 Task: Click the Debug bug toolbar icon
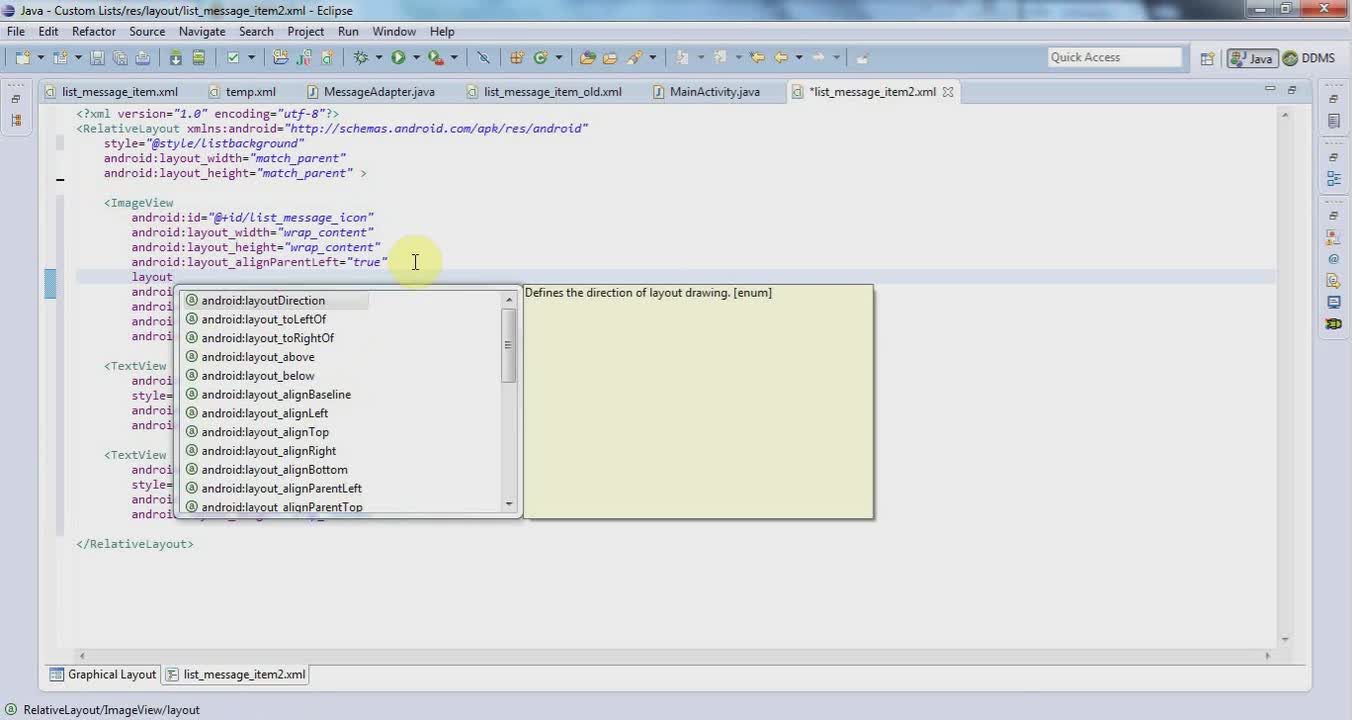click(361, 57)
